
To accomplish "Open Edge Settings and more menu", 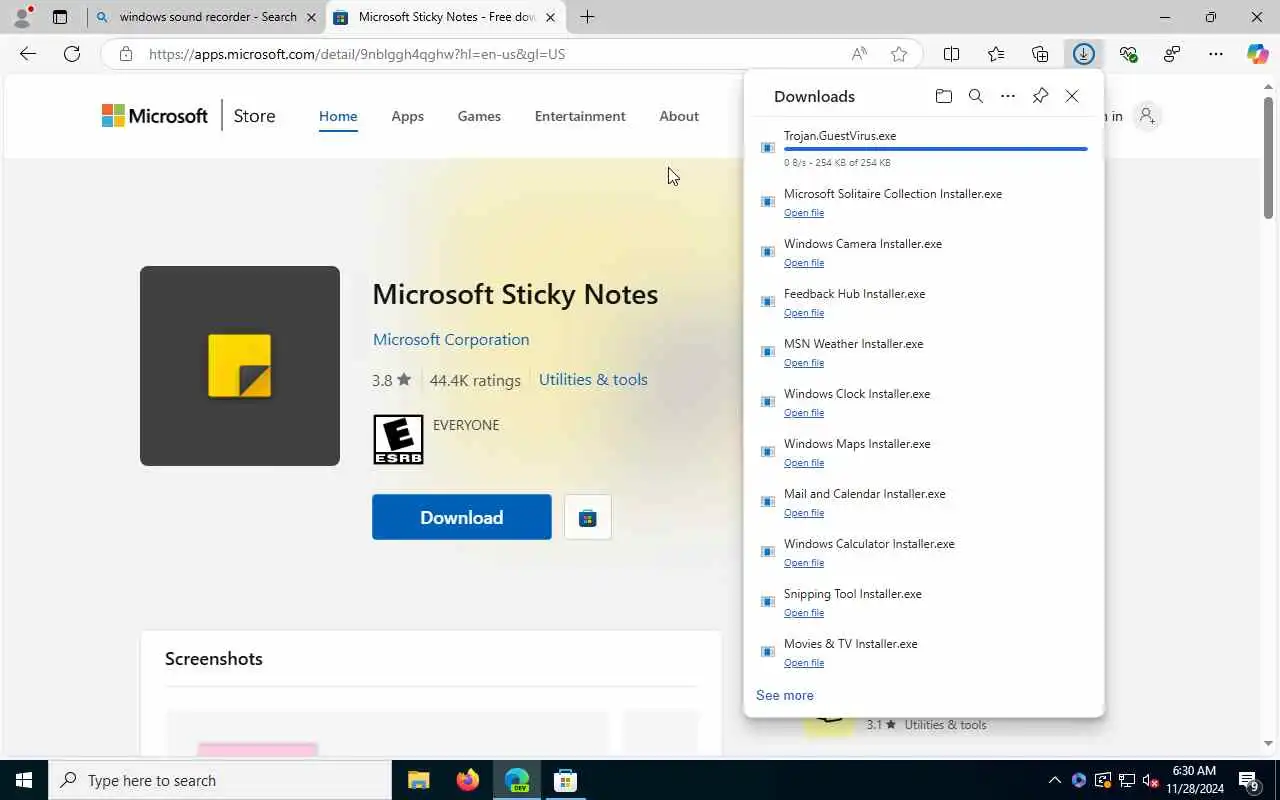I will click(1216, 54).
